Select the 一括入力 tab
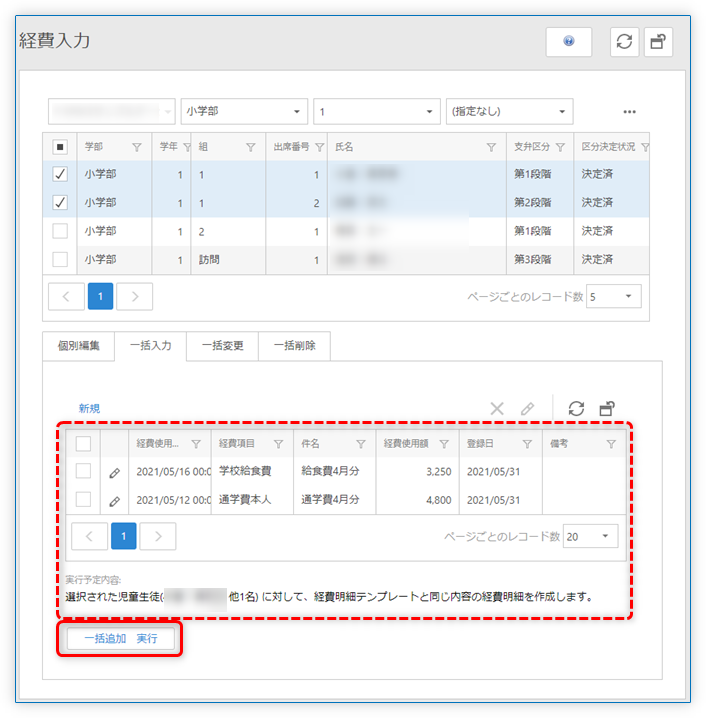The height and width of the screenshot is (718, 706). coord(151,346)
